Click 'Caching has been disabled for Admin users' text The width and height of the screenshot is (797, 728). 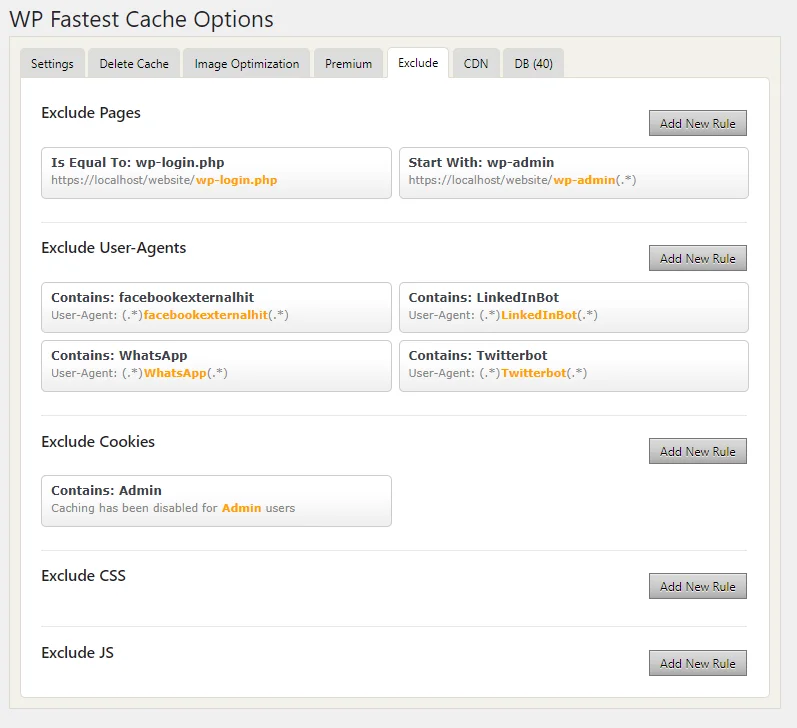pos(173,508)
